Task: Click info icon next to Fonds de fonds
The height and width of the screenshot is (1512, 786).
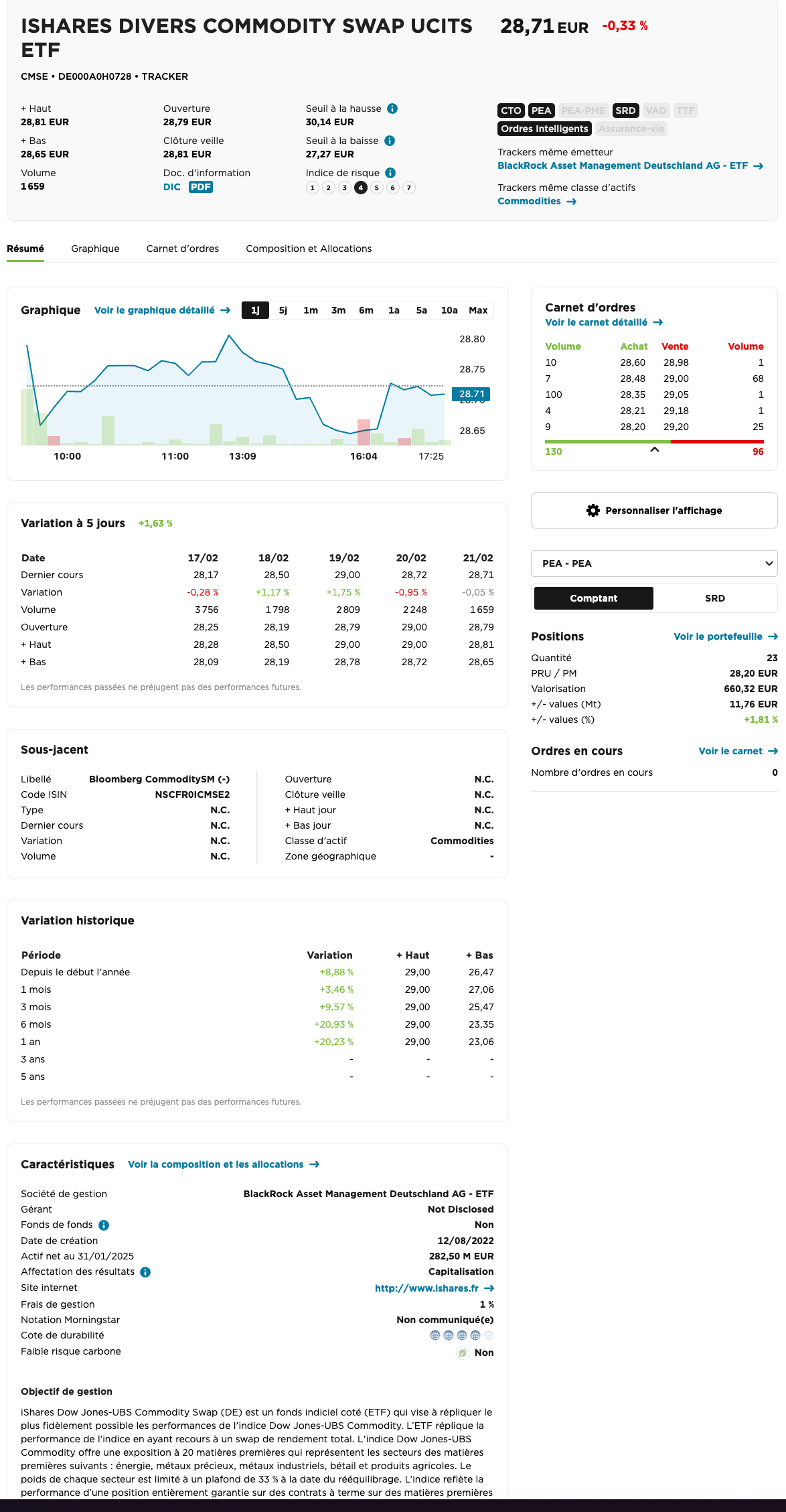Action: point(104,1225)
